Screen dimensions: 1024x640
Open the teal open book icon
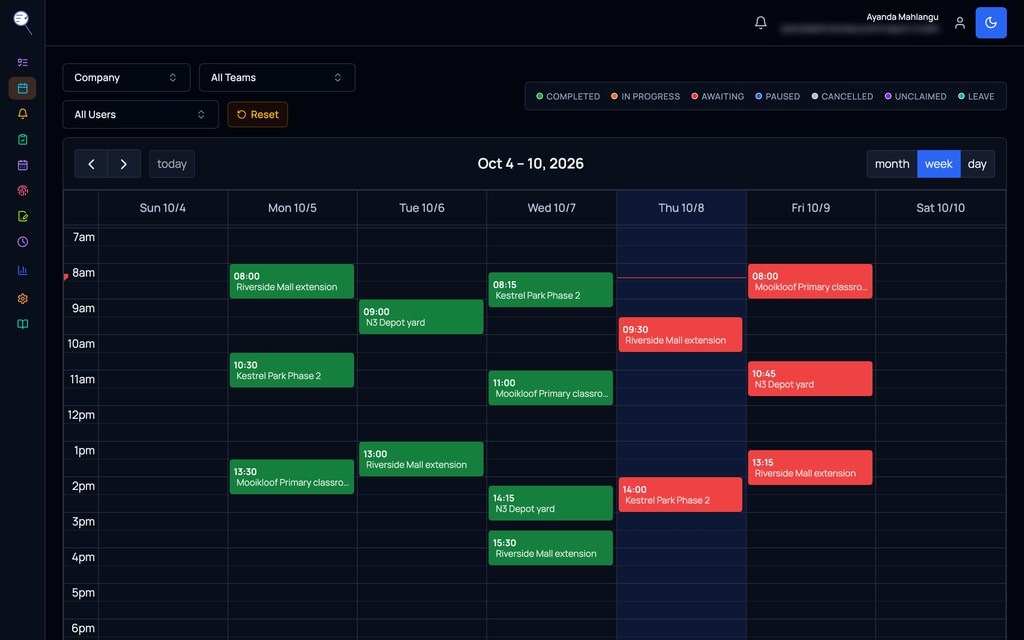tap(23, 324)
